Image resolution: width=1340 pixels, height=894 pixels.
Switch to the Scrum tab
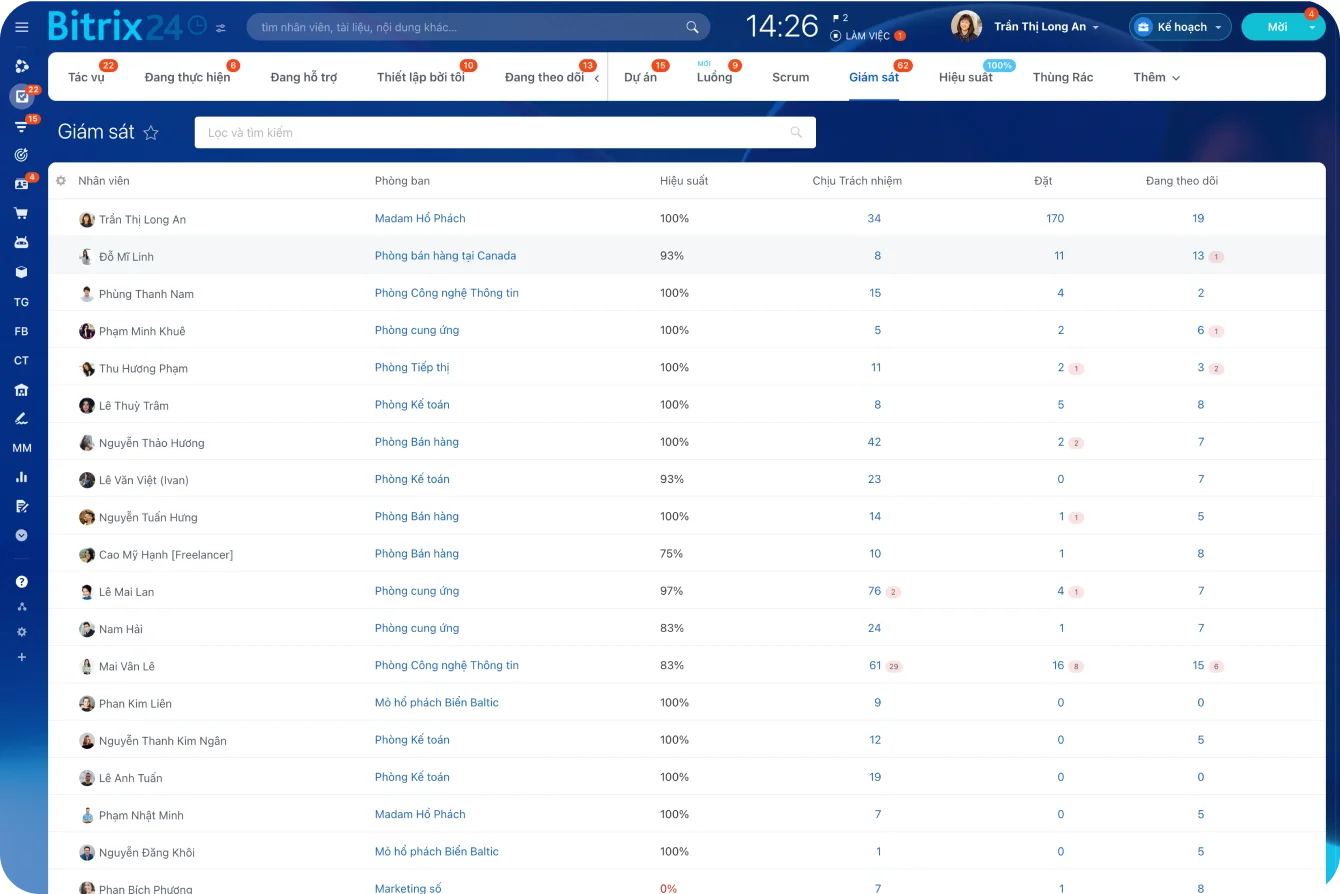pyautogui.click(x=790, y=78)
